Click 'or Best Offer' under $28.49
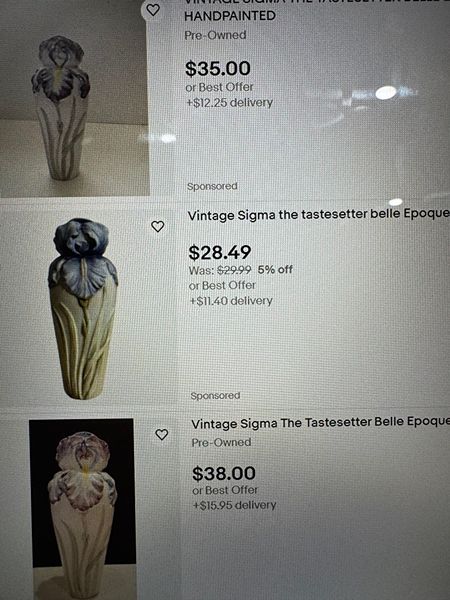This screenshot has width=450, height=600. 222,285
